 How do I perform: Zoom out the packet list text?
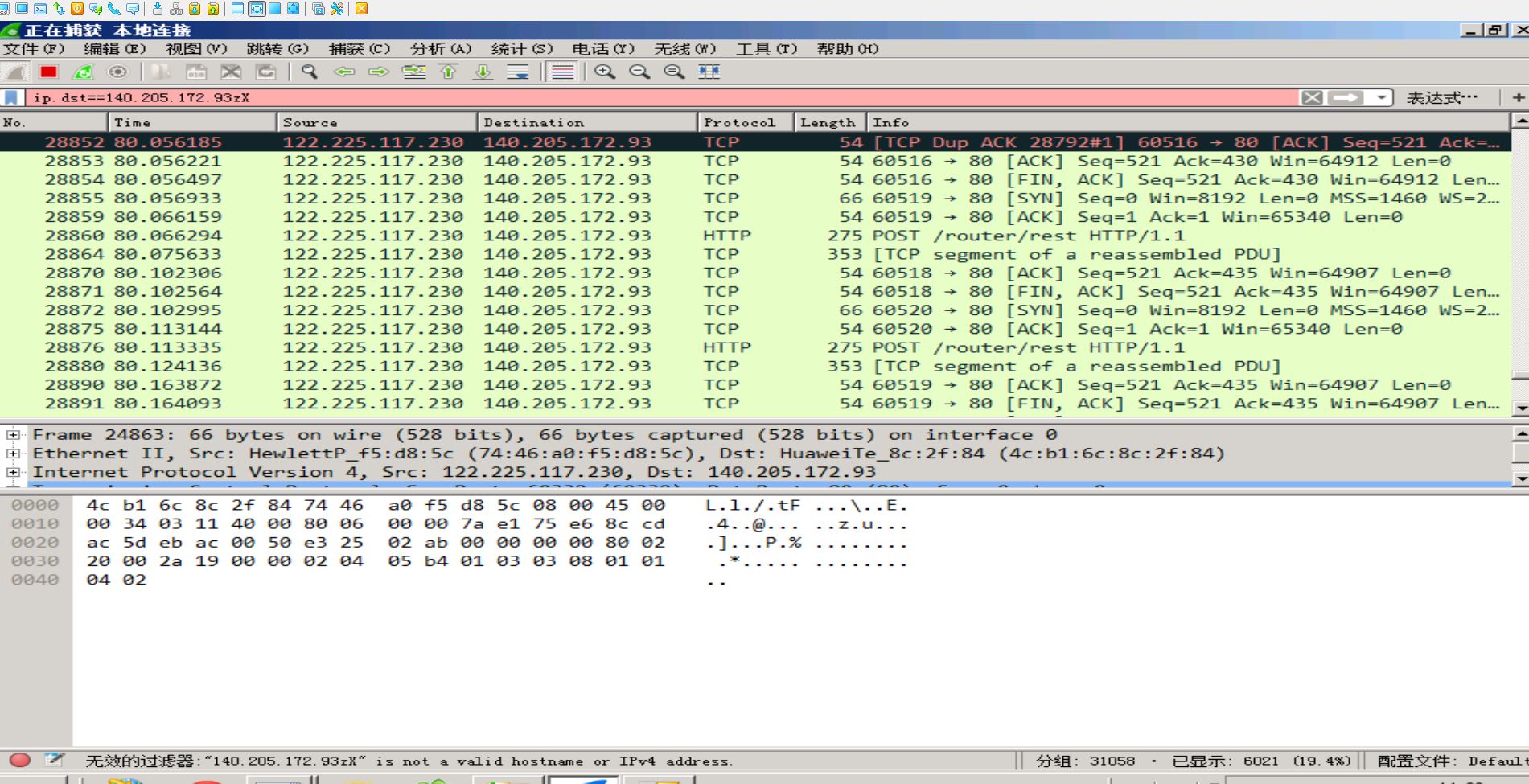coord(639,72)
